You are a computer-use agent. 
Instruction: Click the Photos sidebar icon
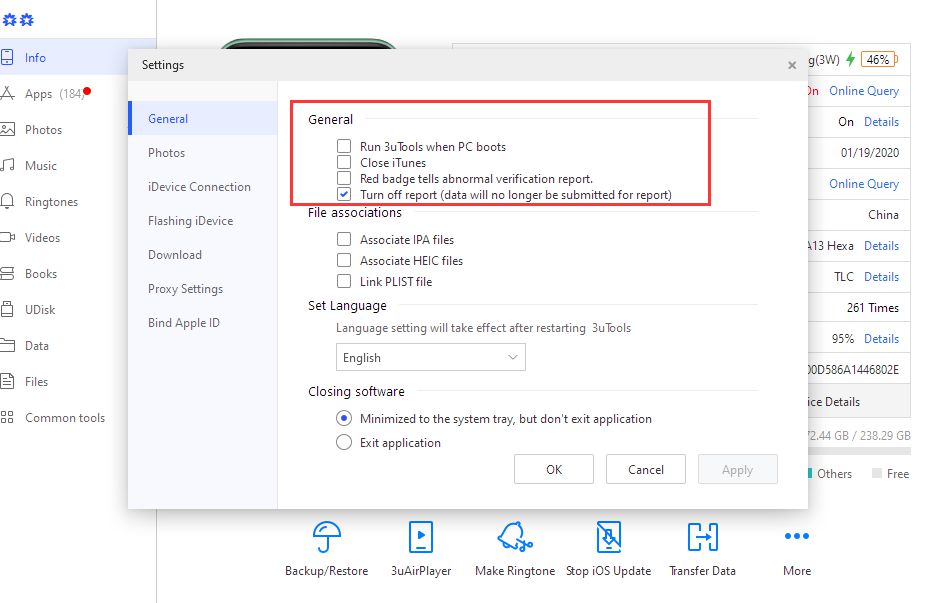[x=7, y=129]
